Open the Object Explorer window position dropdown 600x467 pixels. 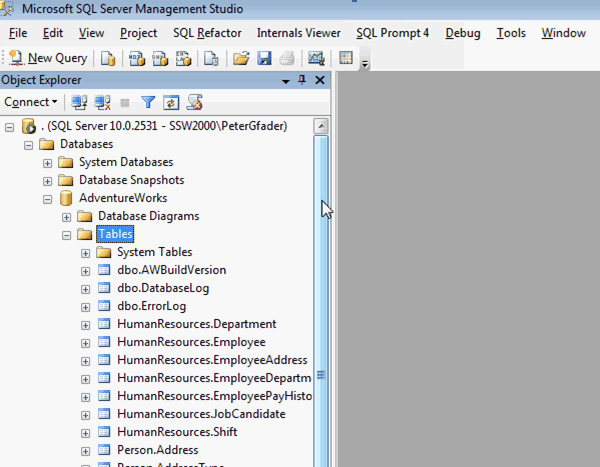pos(285,81)
